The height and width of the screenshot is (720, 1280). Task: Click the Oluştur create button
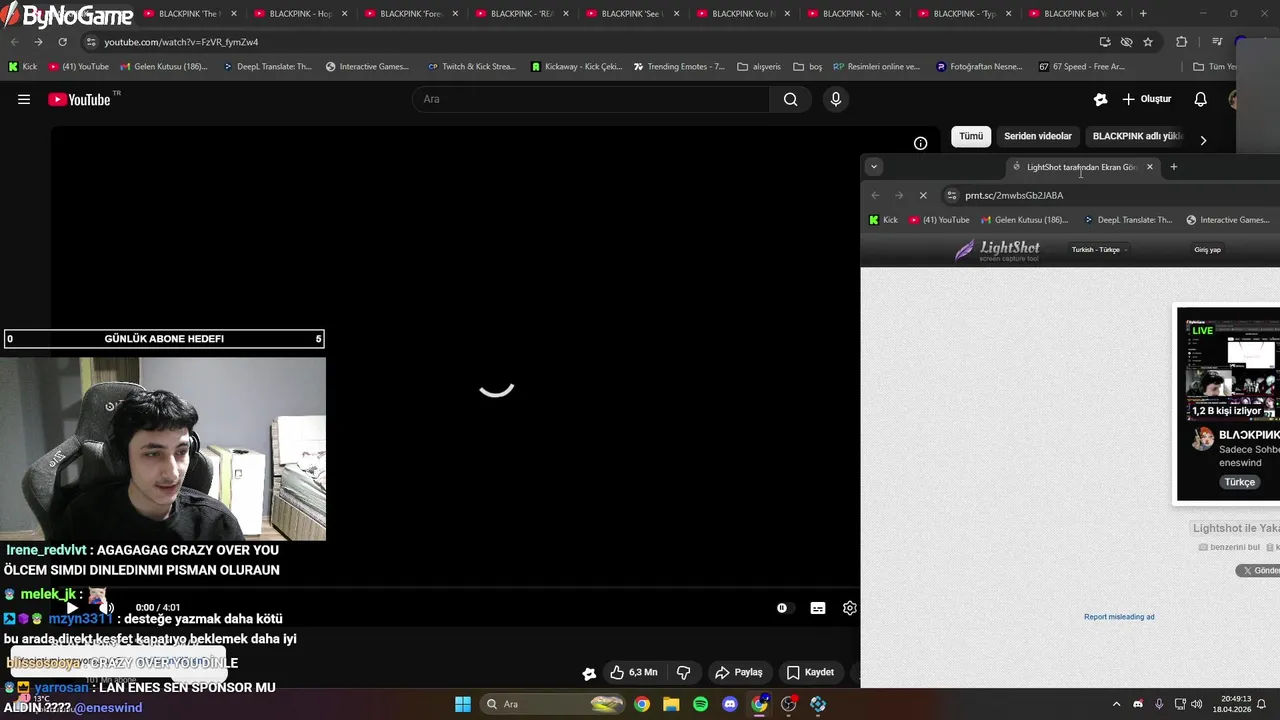click(1147, 99)
